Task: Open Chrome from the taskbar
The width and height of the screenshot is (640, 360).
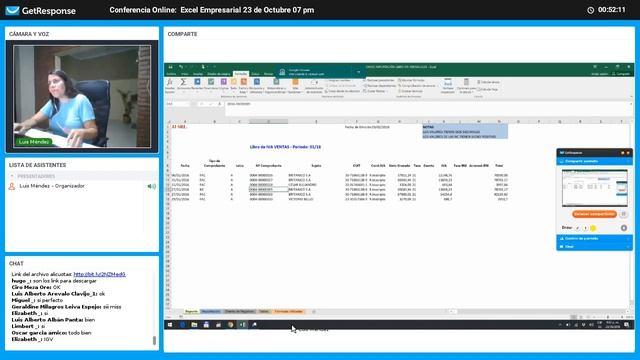Action: click(231, 324)
